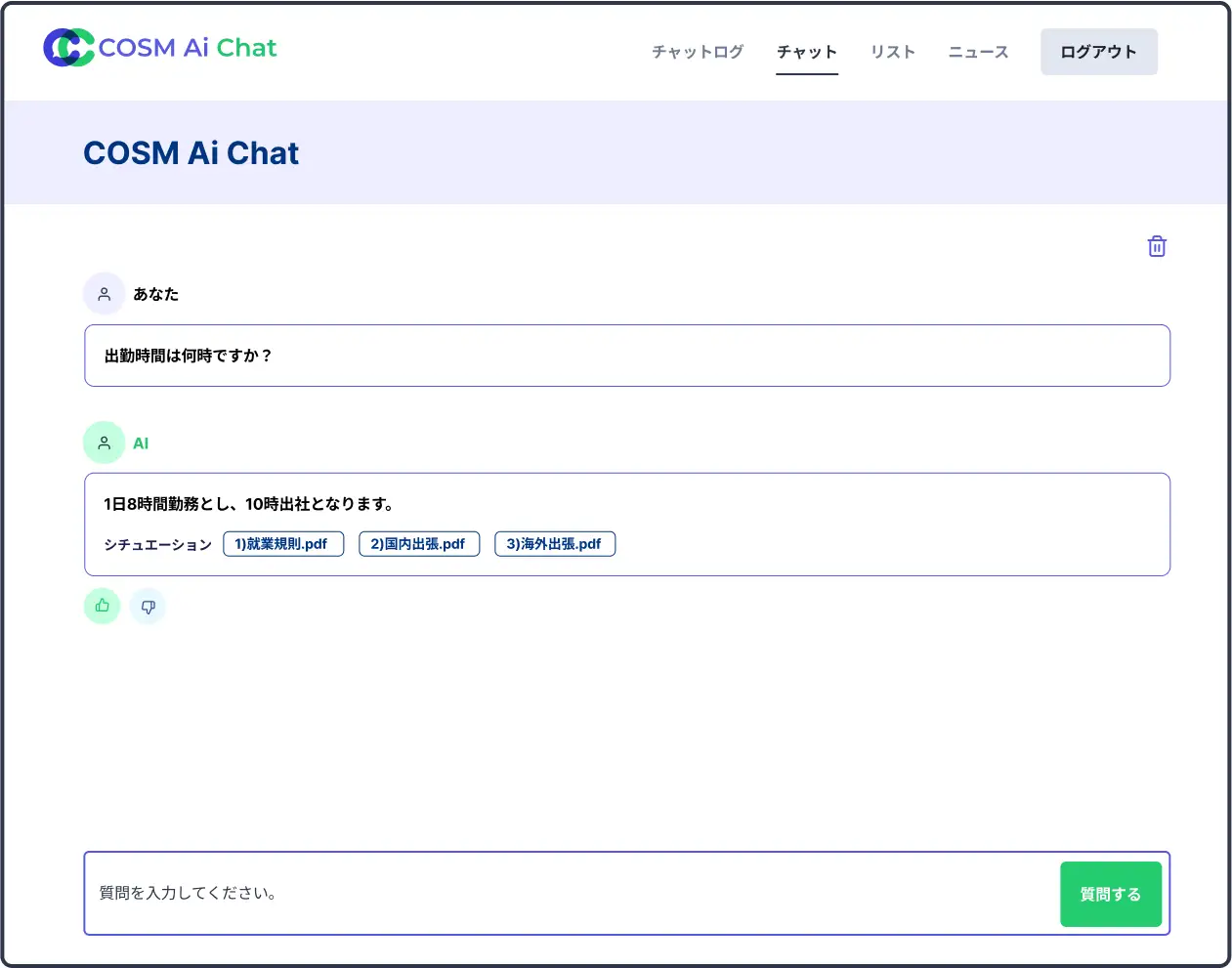Click the AI avatar icon
The height and width of the screenshot is (968, 1232).
coord(105,442)
